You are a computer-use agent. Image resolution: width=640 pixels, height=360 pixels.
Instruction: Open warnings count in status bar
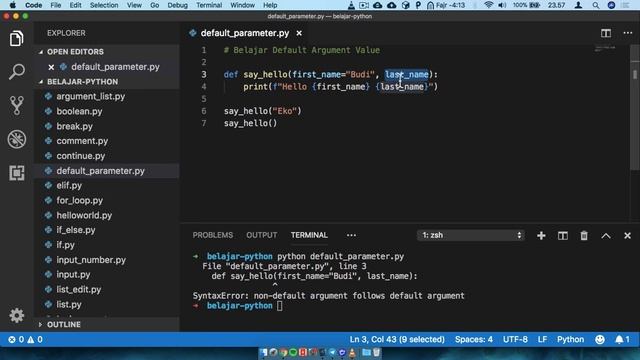(x=35, y=340)
